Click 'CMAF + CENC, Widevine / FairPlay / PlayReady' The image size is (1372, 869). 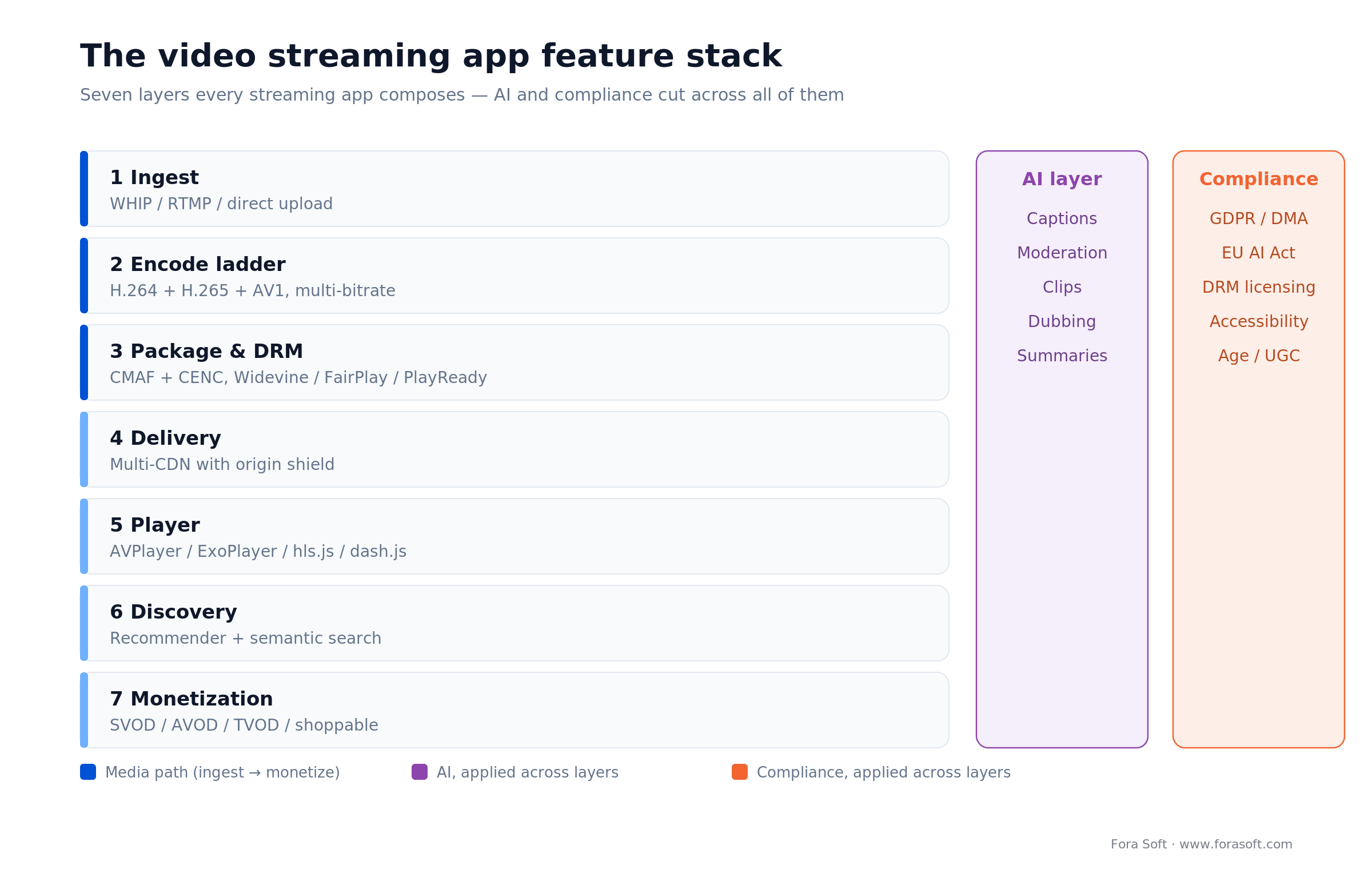click(298, 378)
